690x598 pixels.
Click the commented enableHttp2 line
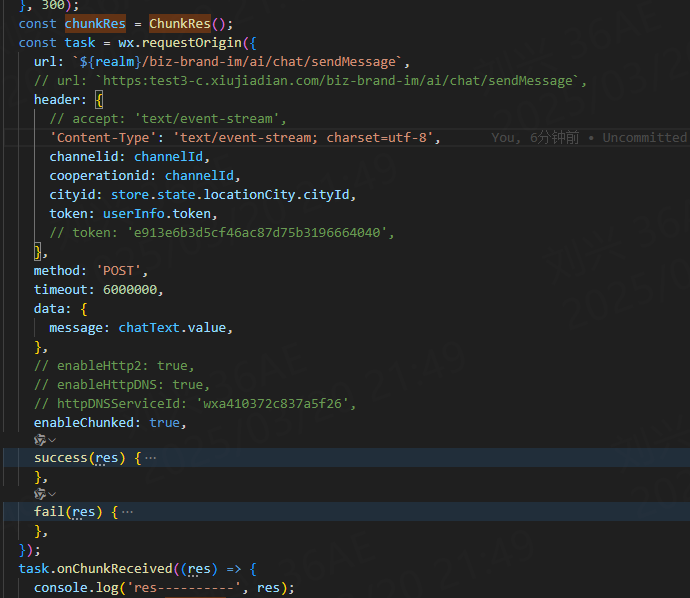(114, 366)
